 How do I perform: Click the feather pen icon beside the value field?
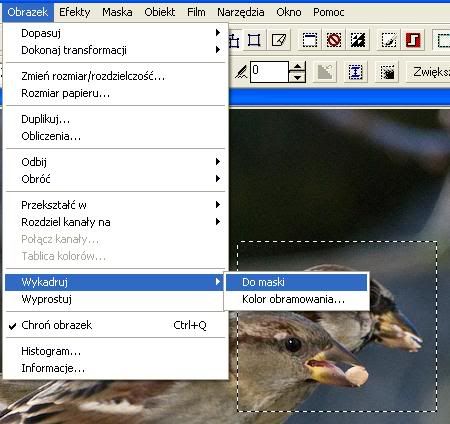coord(241,71)
